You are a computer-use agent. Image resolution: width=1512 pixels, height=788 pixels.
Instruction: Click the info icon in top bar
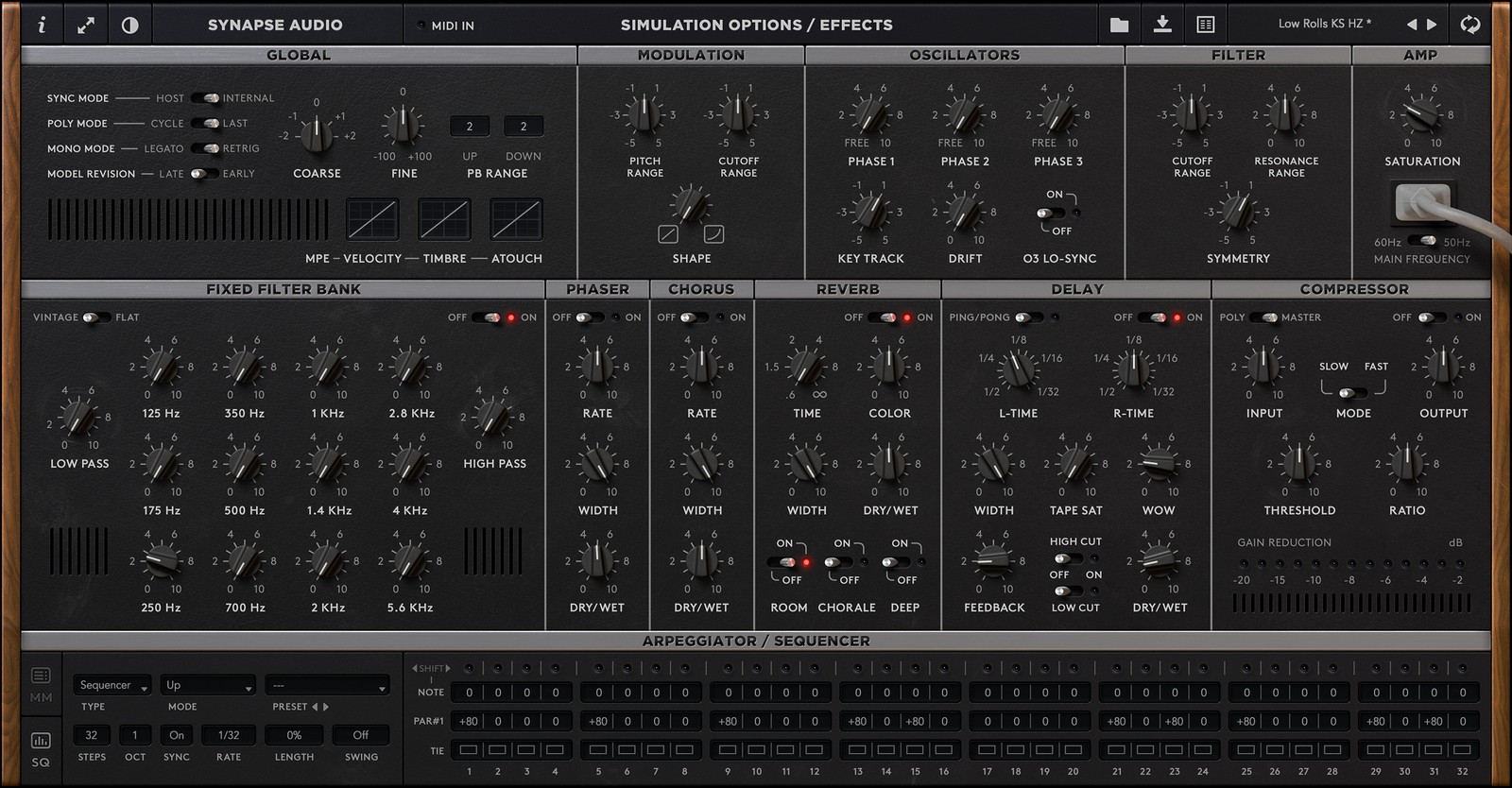click(42, 26)
